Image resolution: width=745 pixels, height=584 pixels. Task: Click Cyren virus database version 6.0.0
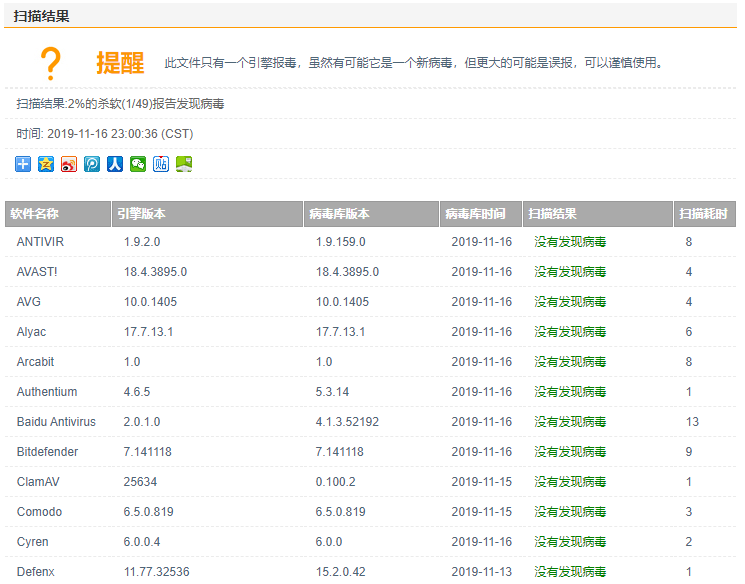point(329,542)
